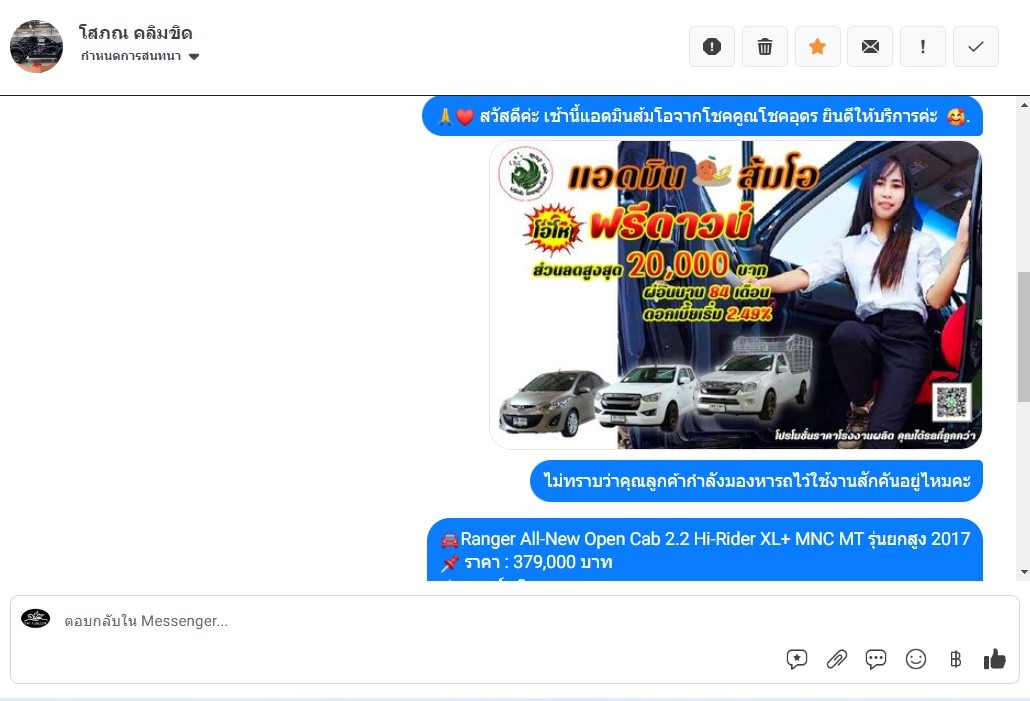Open โสภณ คลิมขิด profile picture

click(36, 46)
